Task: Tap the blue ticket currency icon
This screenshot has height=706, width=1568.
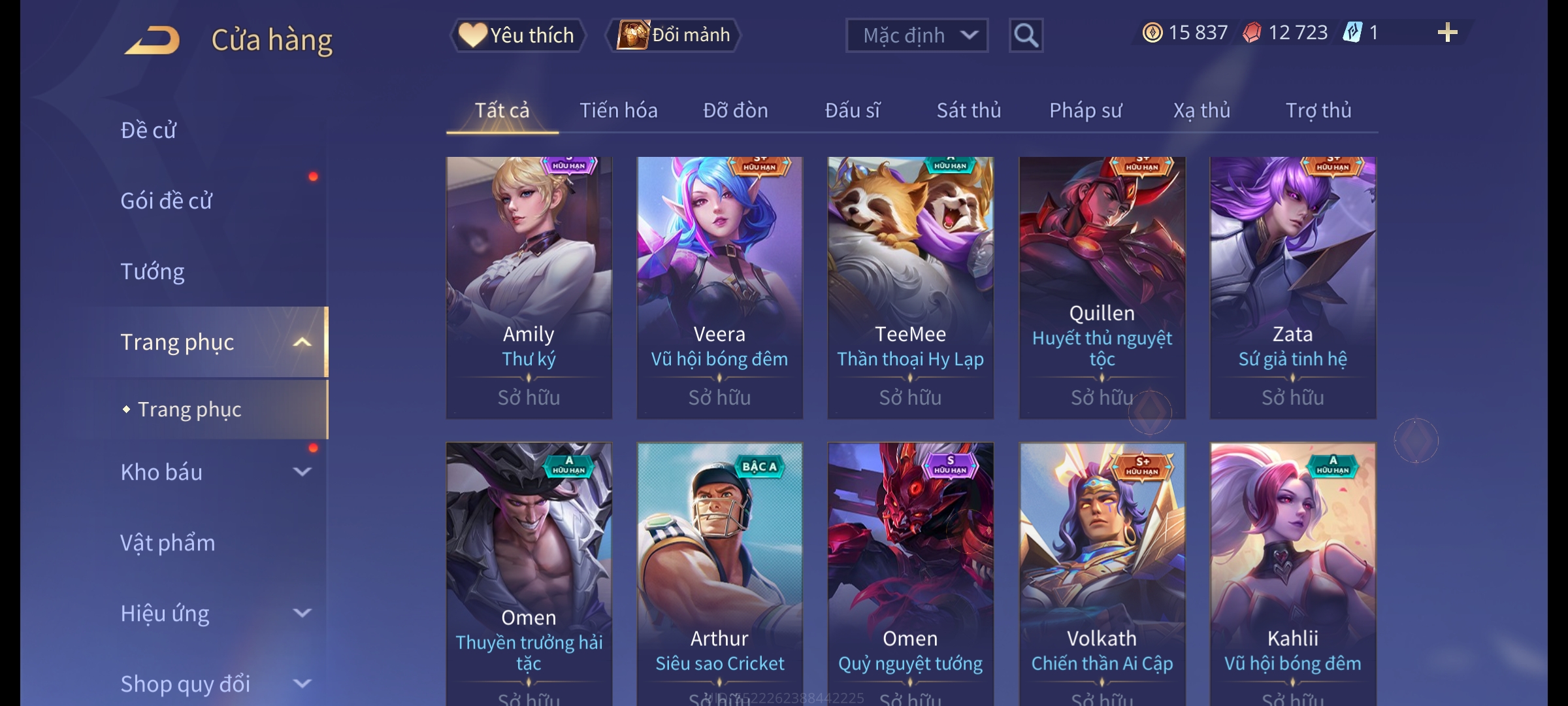Action: [1351, 33]
